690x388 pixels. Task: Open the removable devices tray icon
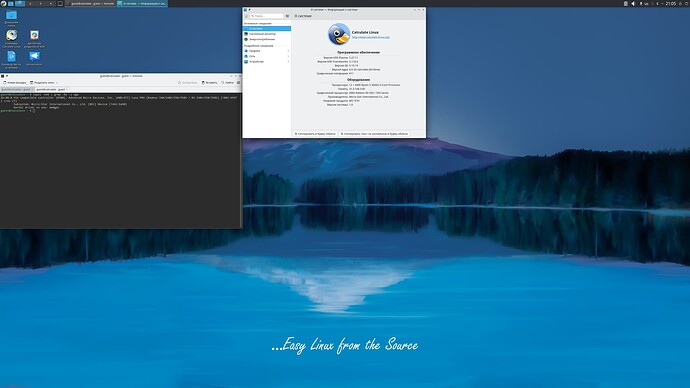641,4
